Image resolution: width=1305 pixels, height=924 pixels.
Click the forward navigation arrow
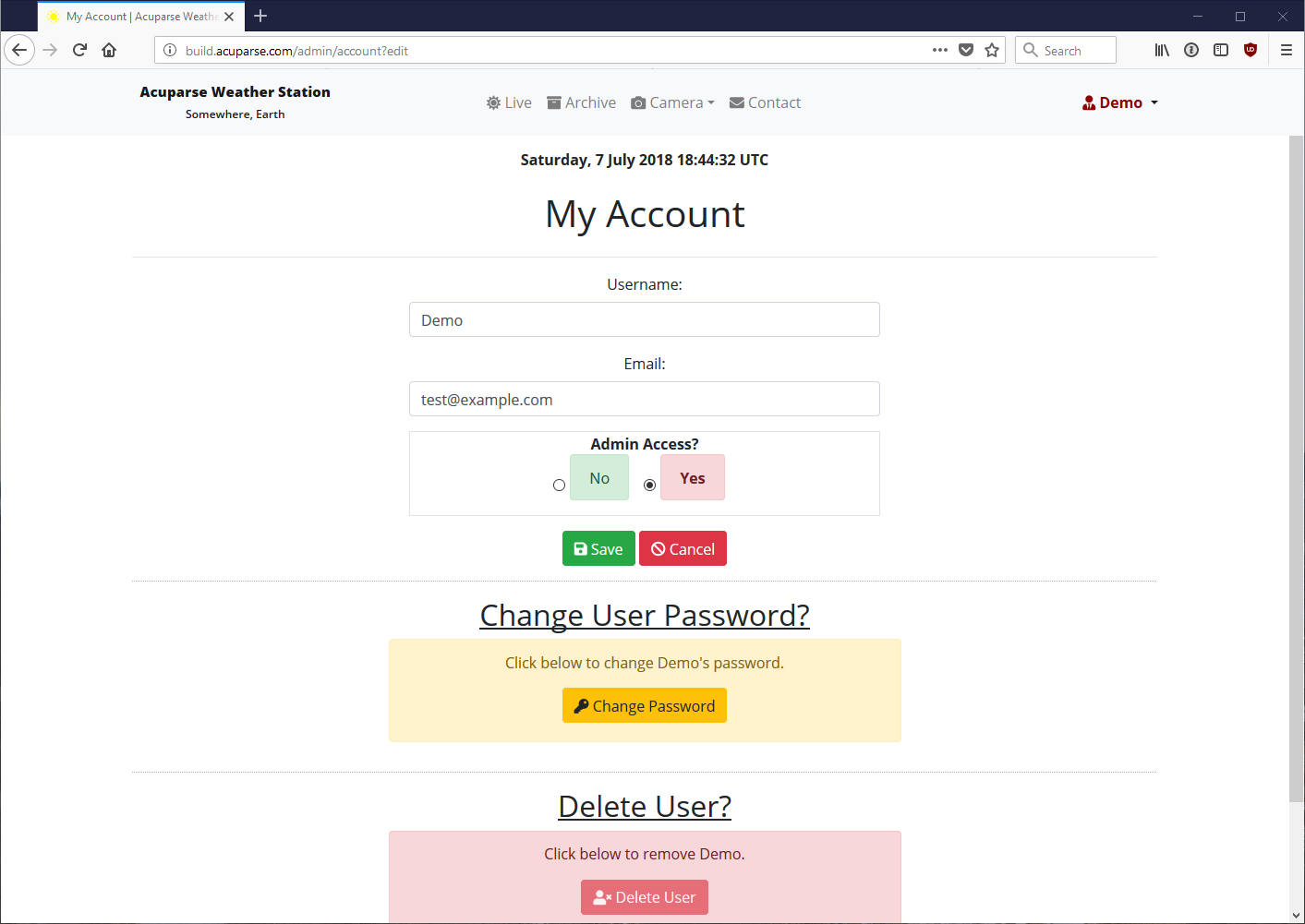(50, 50)
